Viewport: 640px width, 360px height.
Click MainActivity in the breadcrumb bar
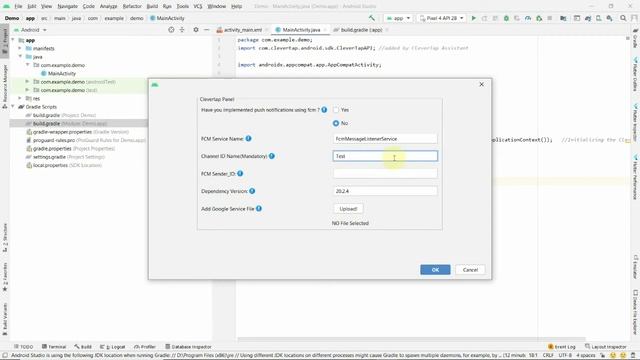tap(167, 18)
